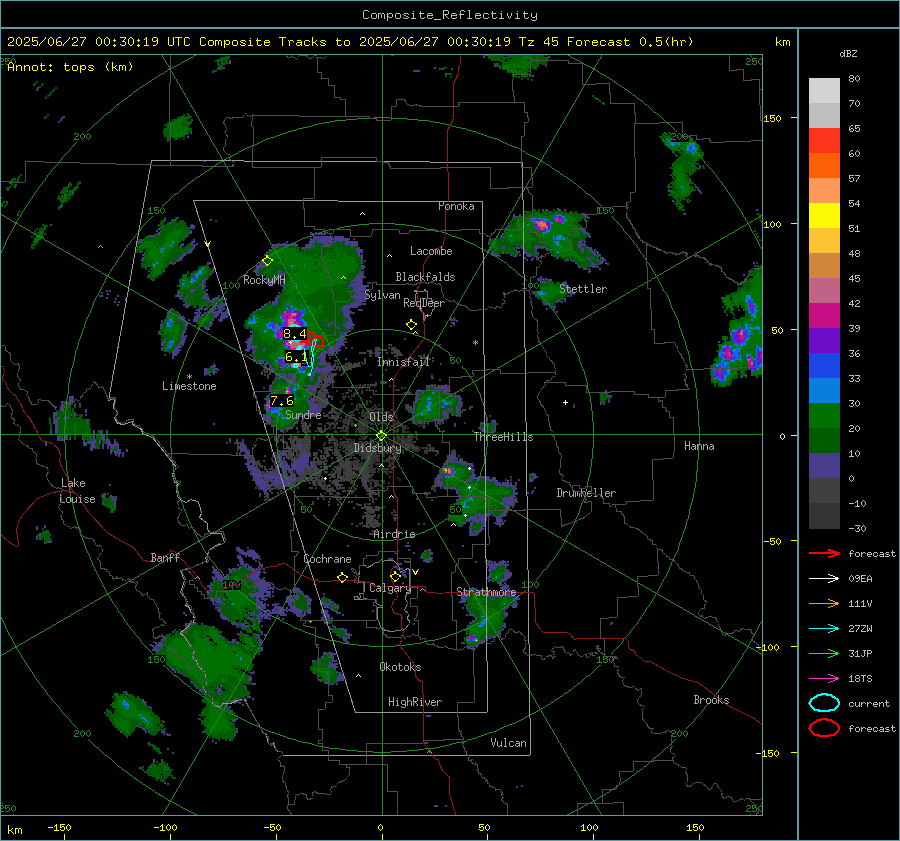900x841 pixels.
Task: Click yellow diamond marker near RockyMH
Action: click(x=267, y=261)
